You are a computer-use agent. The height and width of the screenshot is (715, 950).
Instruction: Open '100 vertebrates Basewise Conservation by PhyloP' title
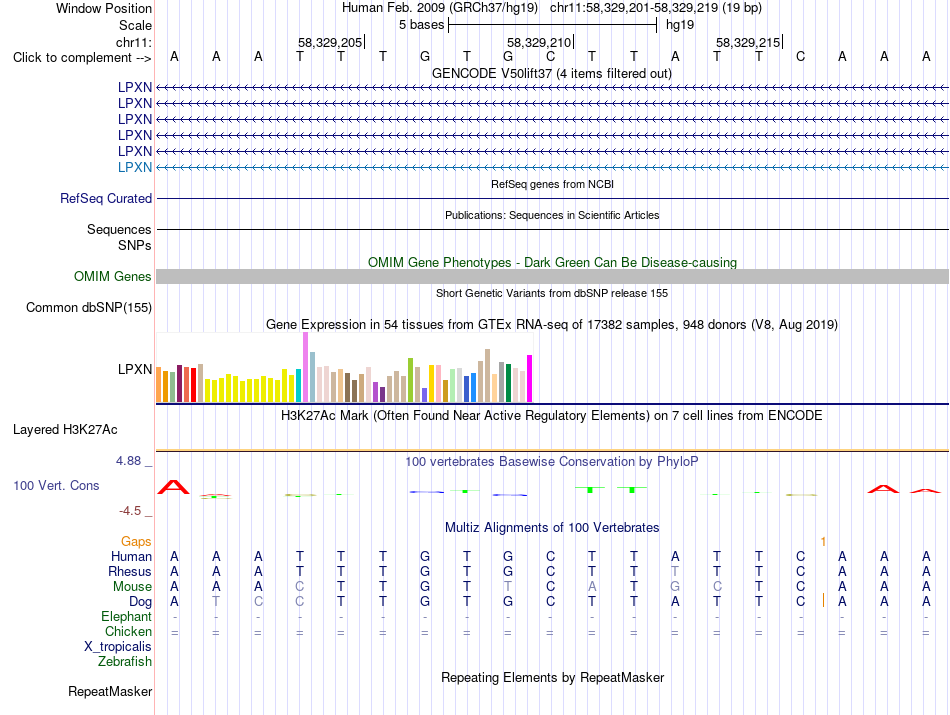point(552,462)
